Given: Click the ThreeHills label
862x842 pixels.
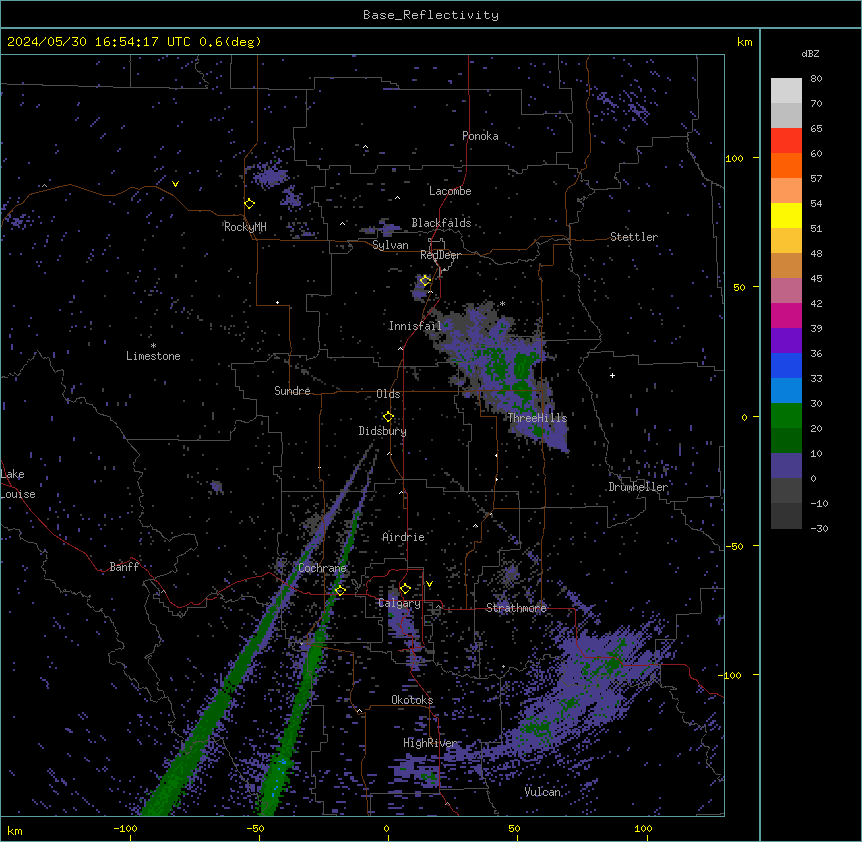Looking at the screenshot, I should (x=537, y=418).
